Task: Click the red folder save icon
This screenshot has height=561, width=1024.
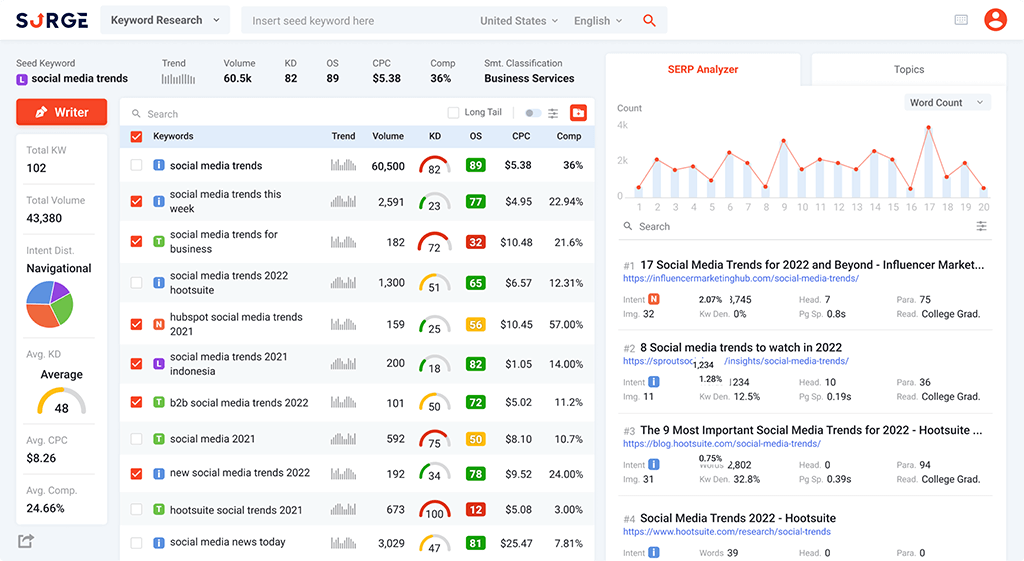Action: (x=578, y=113)
